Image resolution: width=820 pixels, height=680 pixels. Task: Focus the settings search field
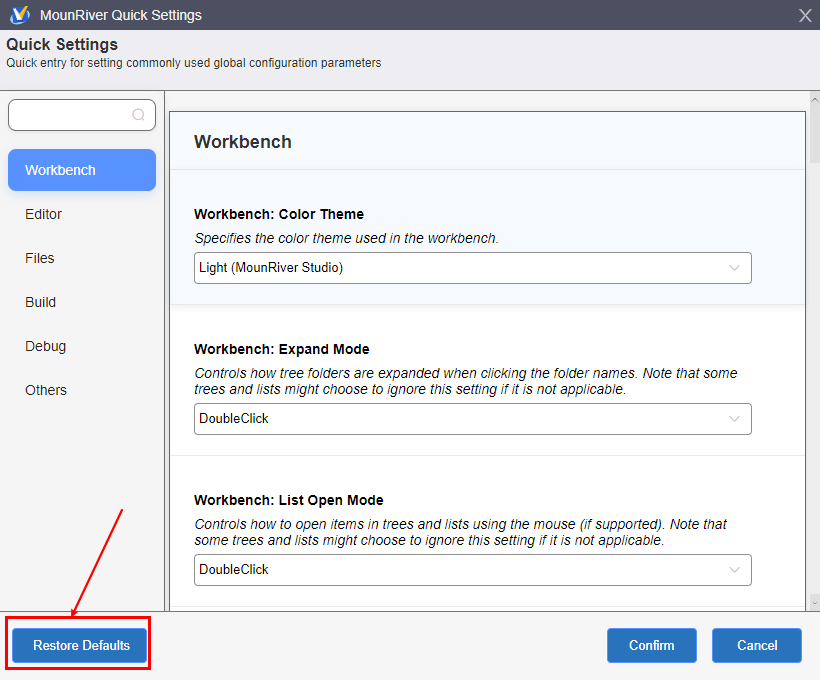[82, 115]
